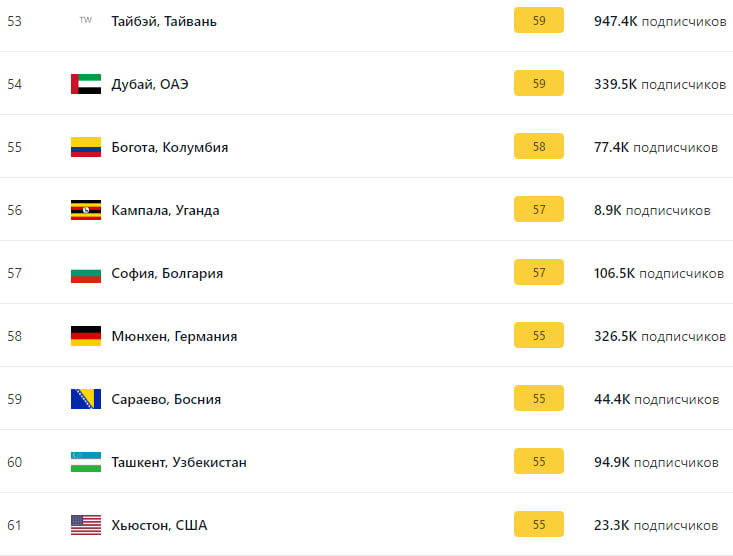This screenshot has width=733, height=556.
Task: Click the Bosnia flag icon beside Сараево
Action: (86, 399)
